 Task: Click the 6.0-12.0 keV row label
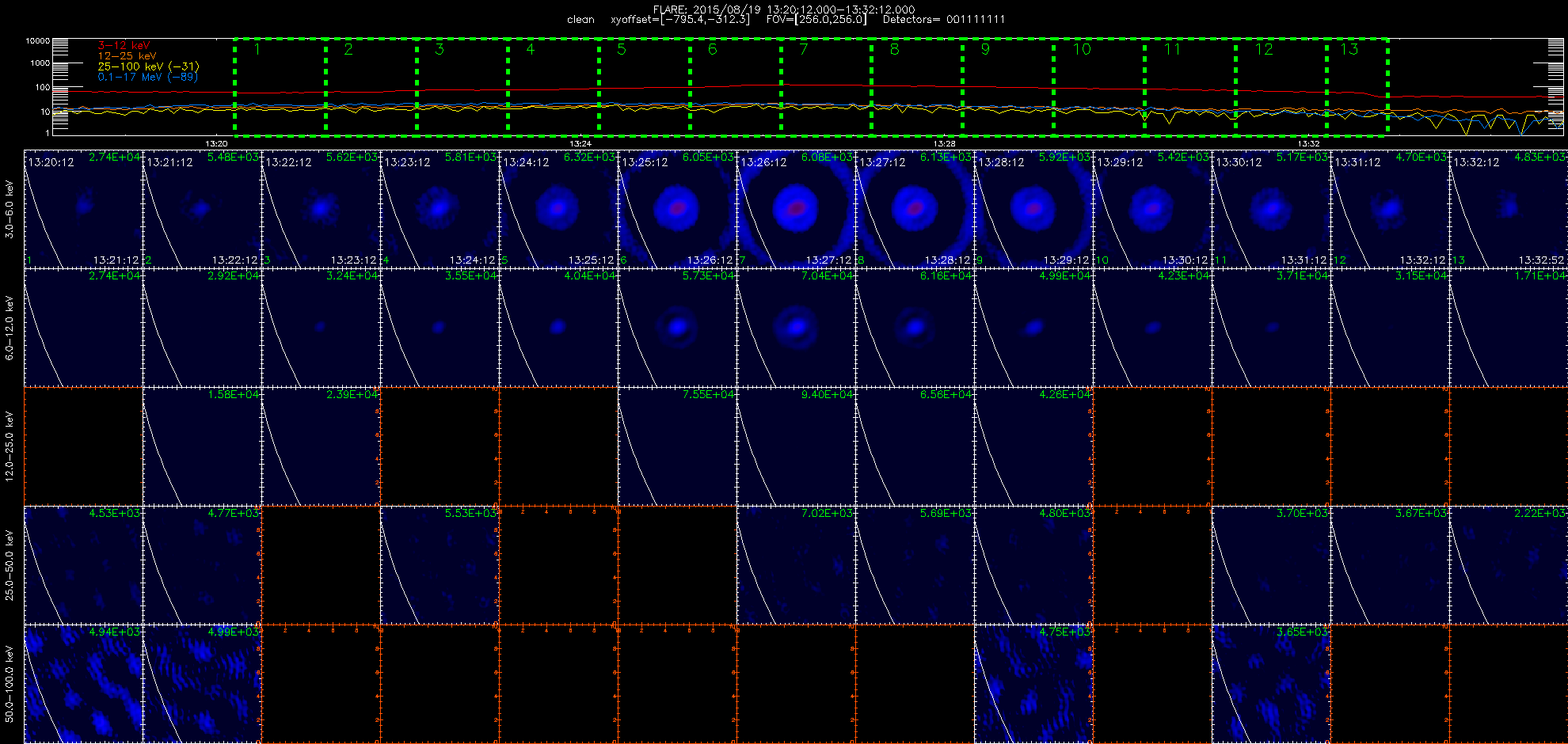pos(10,328)
